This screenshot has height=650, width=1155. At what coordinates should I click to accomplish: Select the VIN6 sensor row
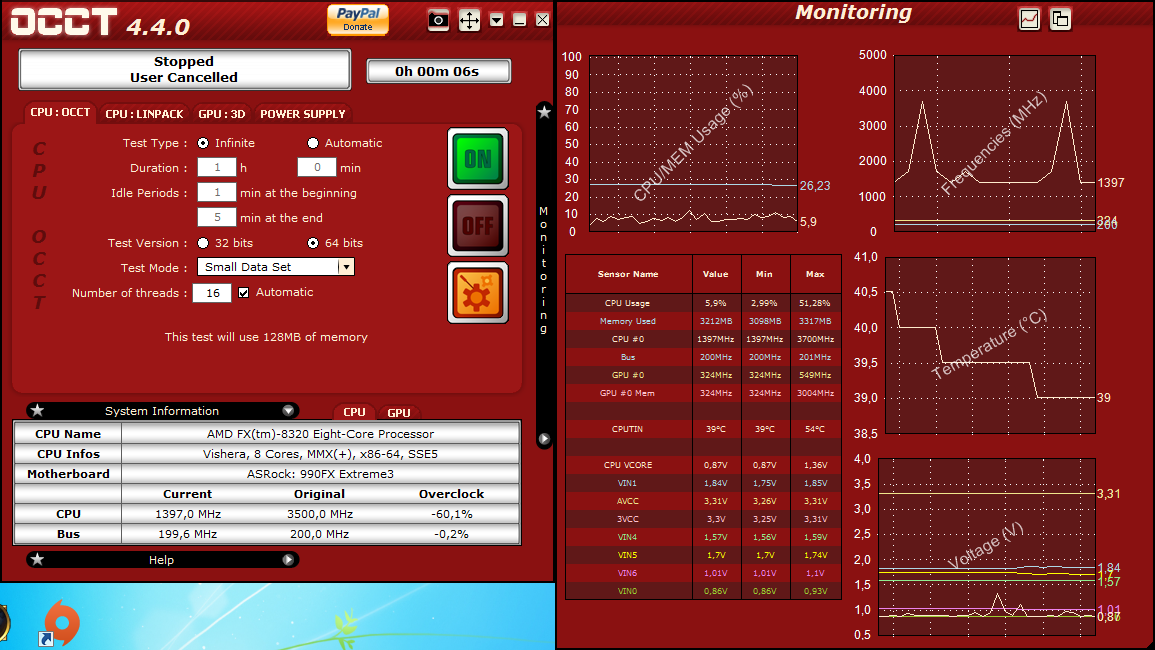click(x=703, y=573)
